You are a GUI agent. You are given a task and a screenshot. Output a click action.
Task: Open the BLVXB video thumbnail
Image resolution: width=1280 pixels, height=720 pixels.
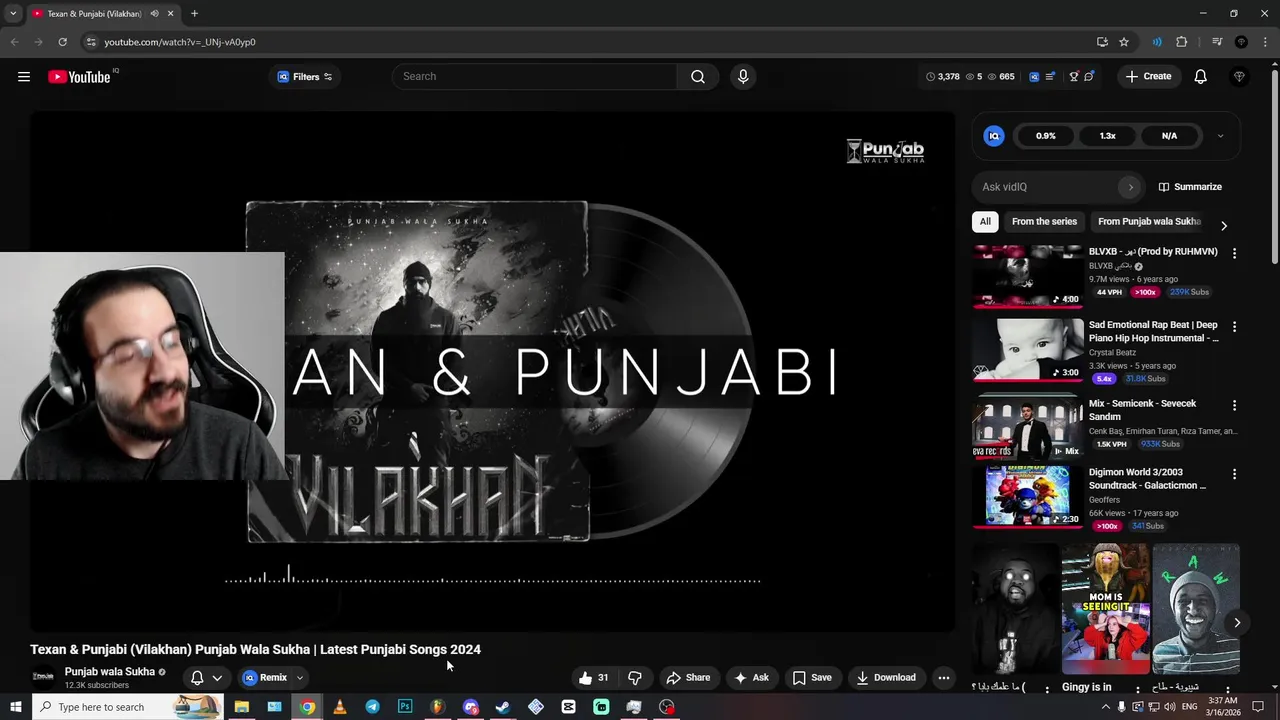point(1028,277)
